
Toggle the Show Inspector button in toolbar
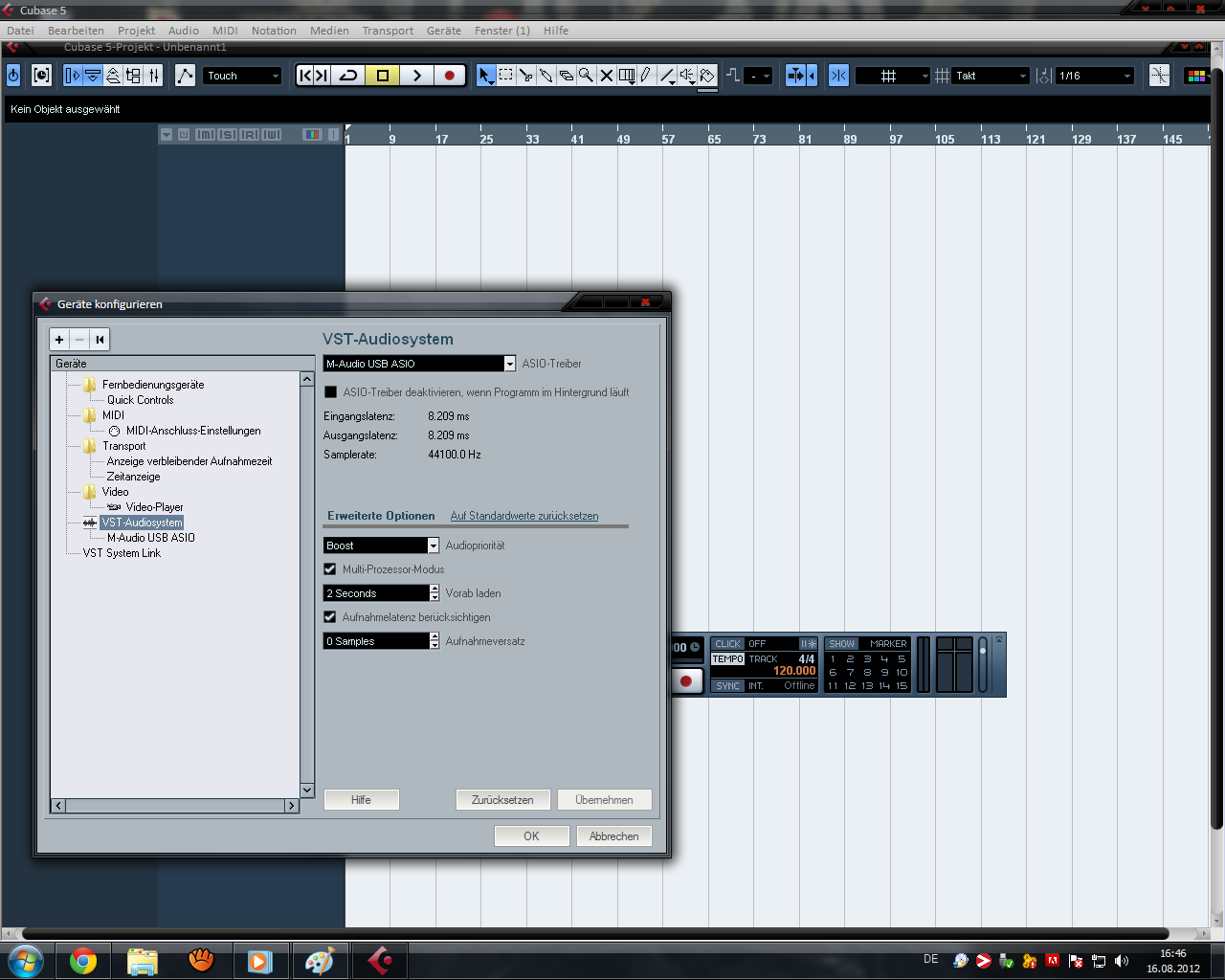coord(73,75)
